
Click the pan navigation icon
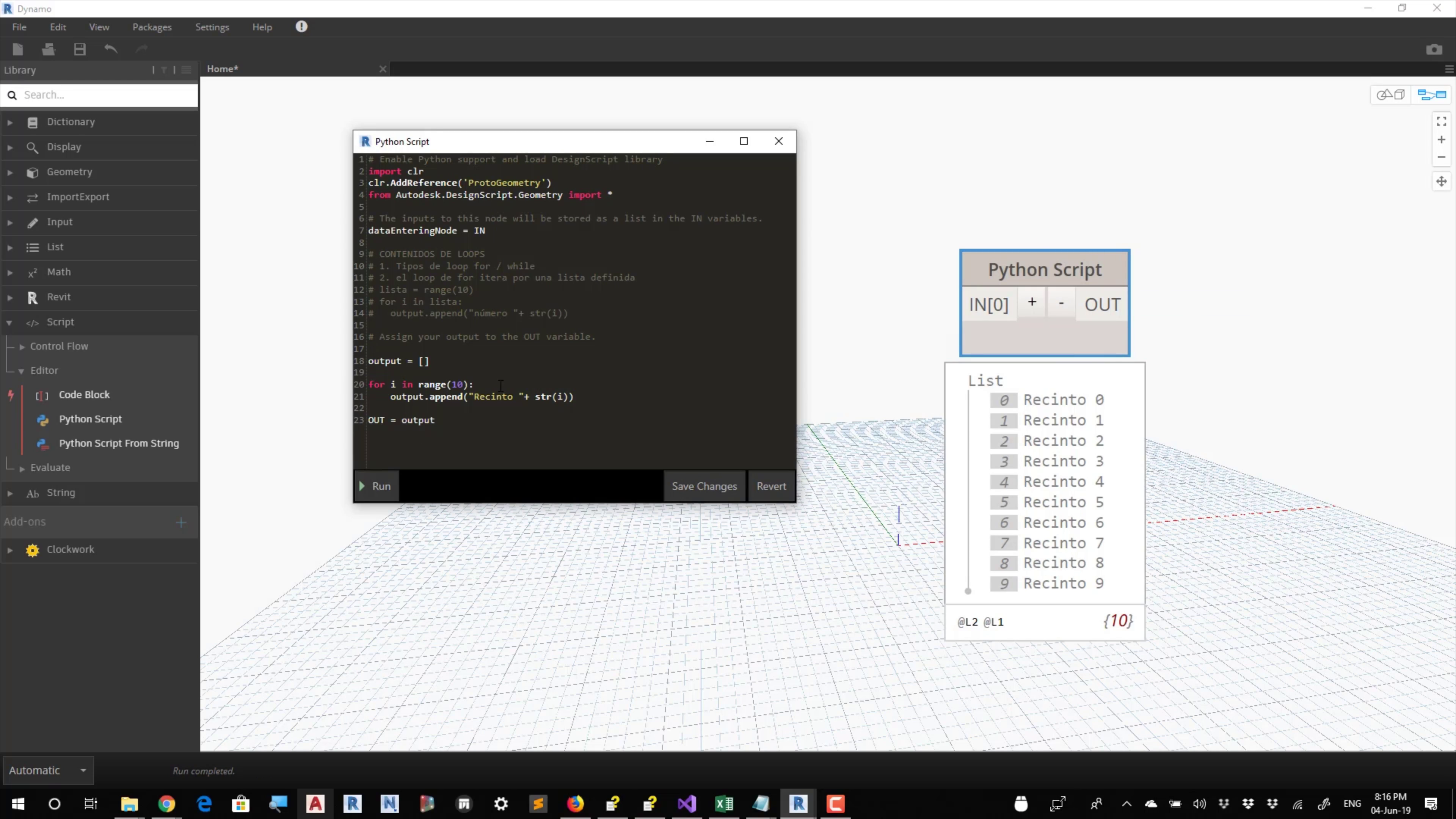1441,182
